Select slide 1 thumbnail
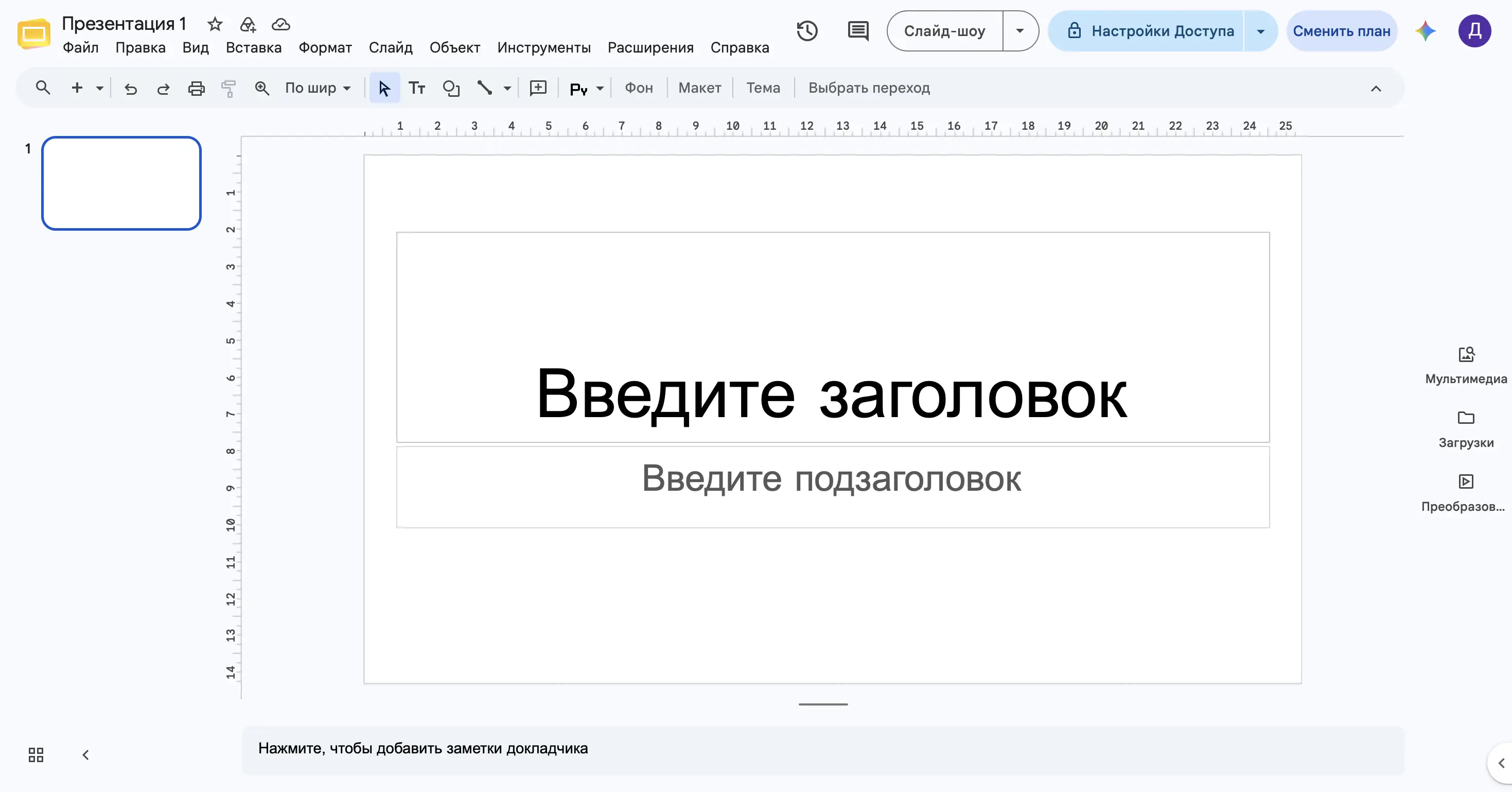This screenshot has height=792, width=1512. coord(121,183)
